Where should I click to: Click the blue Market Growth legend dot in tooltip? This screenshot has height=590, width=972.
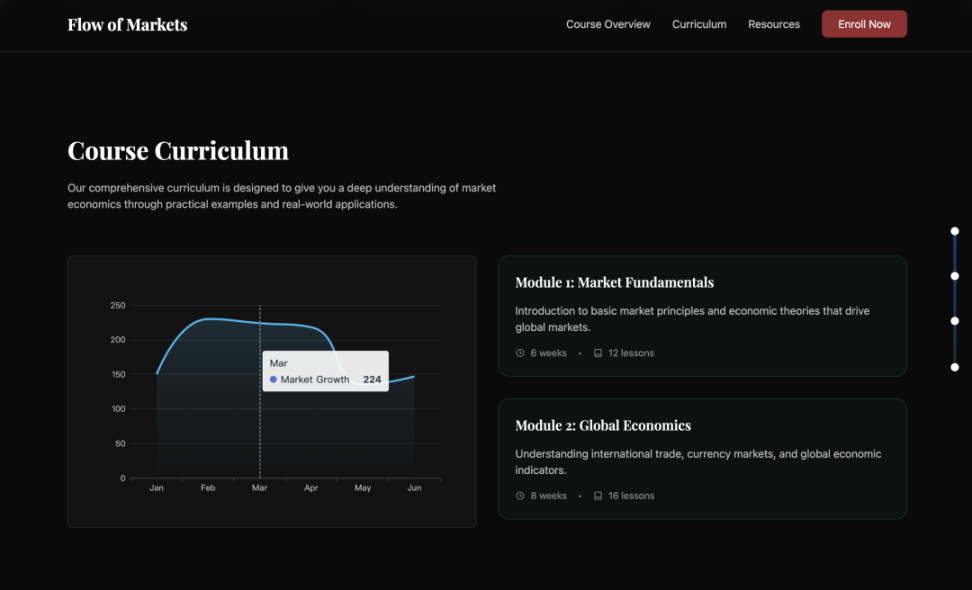coord(273,379)
